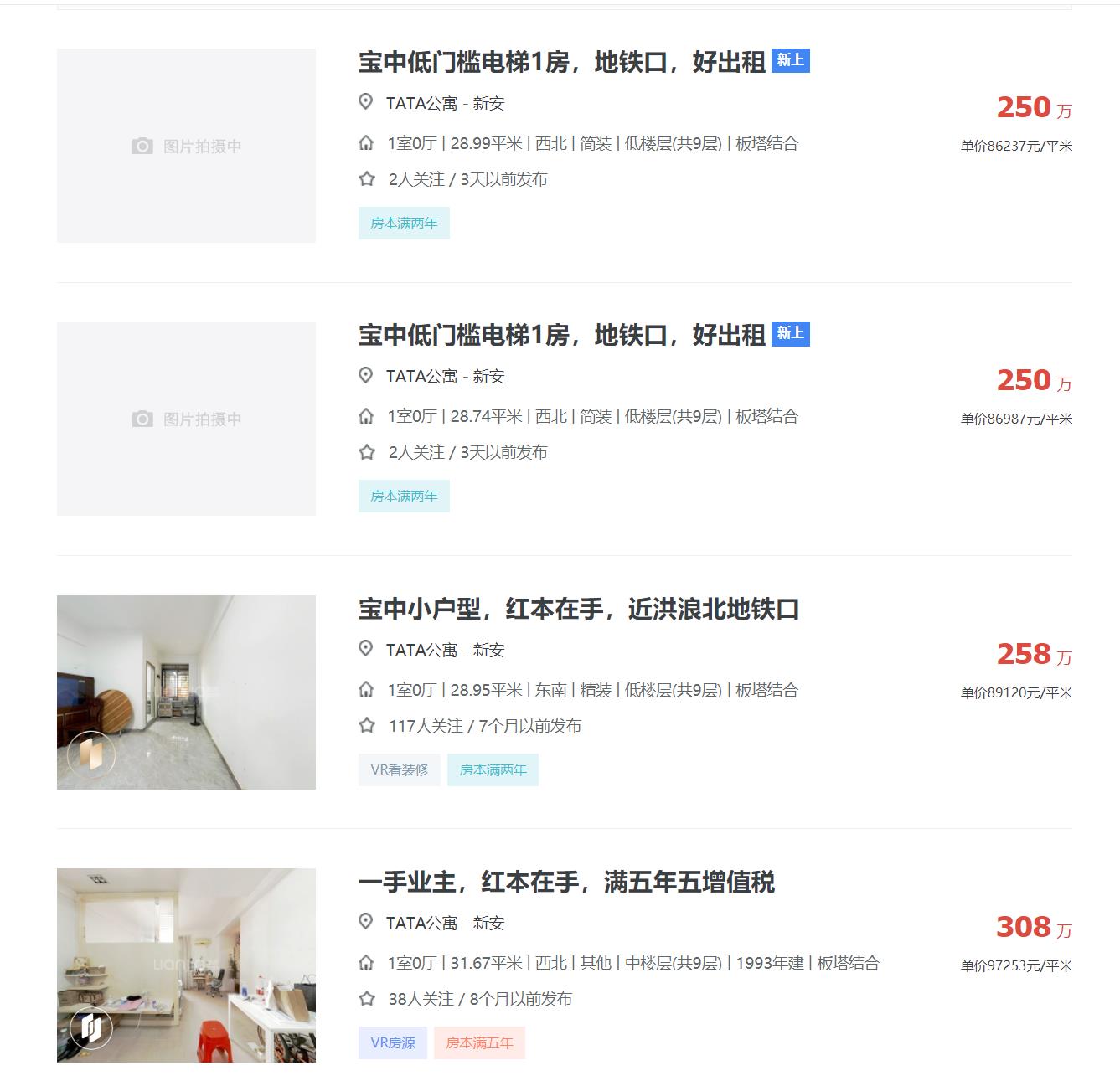Click TATA公寓 link in the 308万 listing
This screenshot has height=1086, width=1120.
click(x=421, y=923)
